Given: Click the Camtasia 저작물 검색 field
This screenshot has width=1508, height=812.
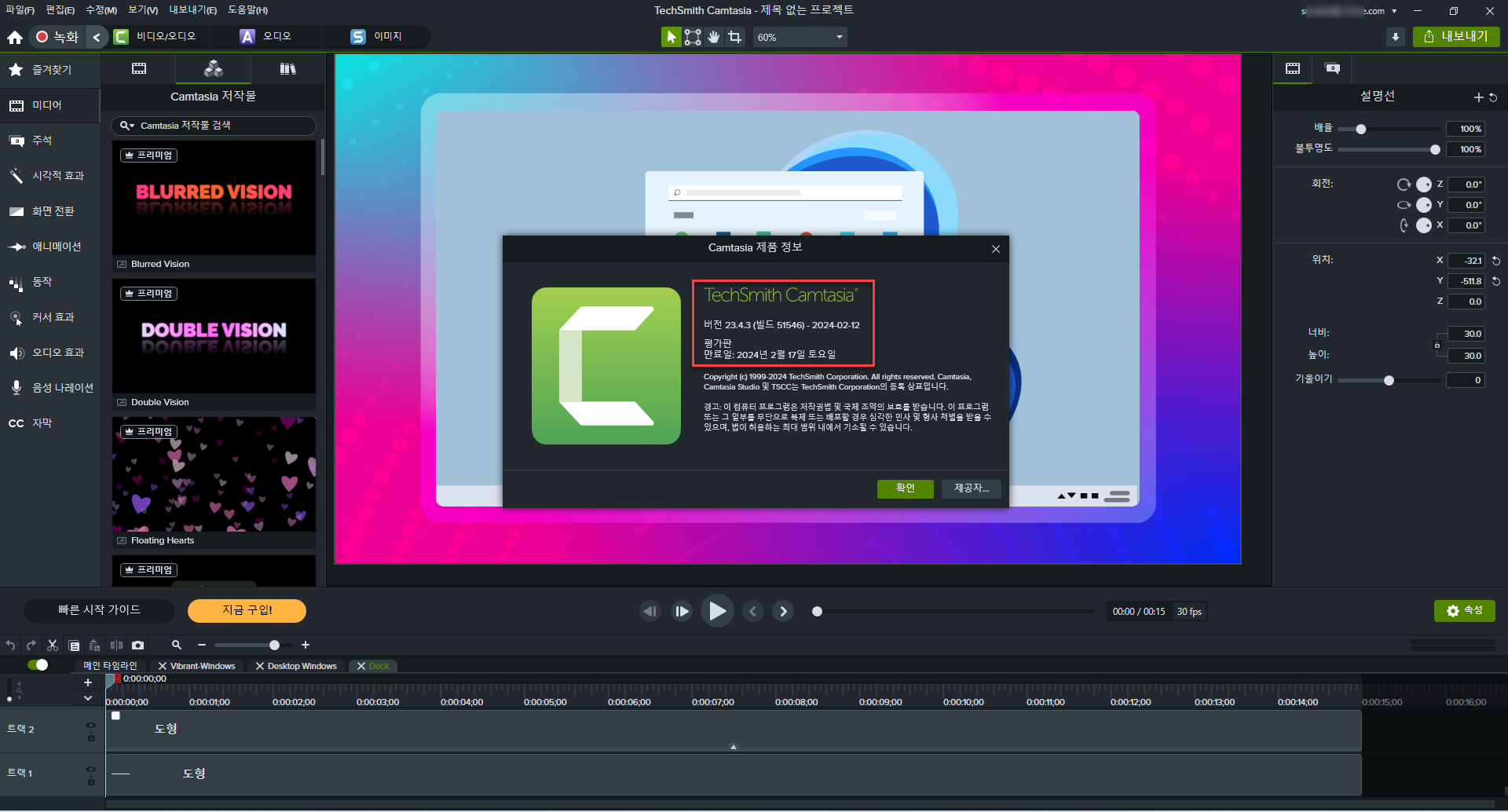Looking at the screenshot, I should 214,126.
